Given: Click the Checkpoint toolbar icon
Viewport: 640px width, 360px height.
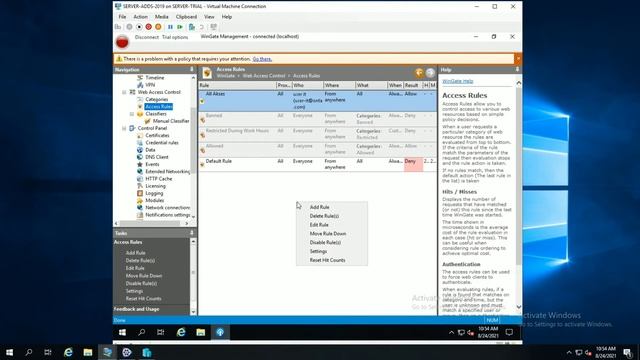Looking at the screenshot, I should [x=192, y=27].
